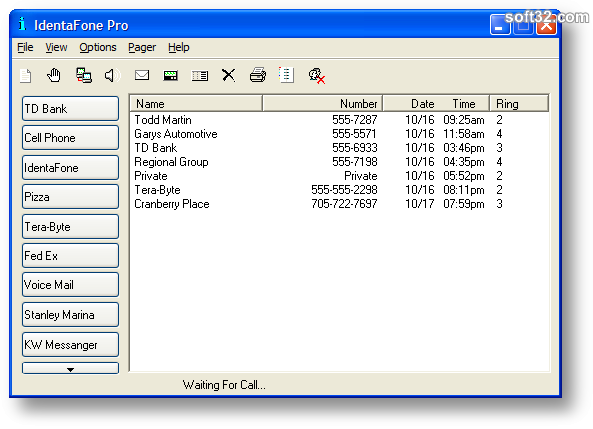Image resolution: width=593 pixels, height=429 pixels.
Task: Click the hand stop toolbar icon
Action: [54, 75]
